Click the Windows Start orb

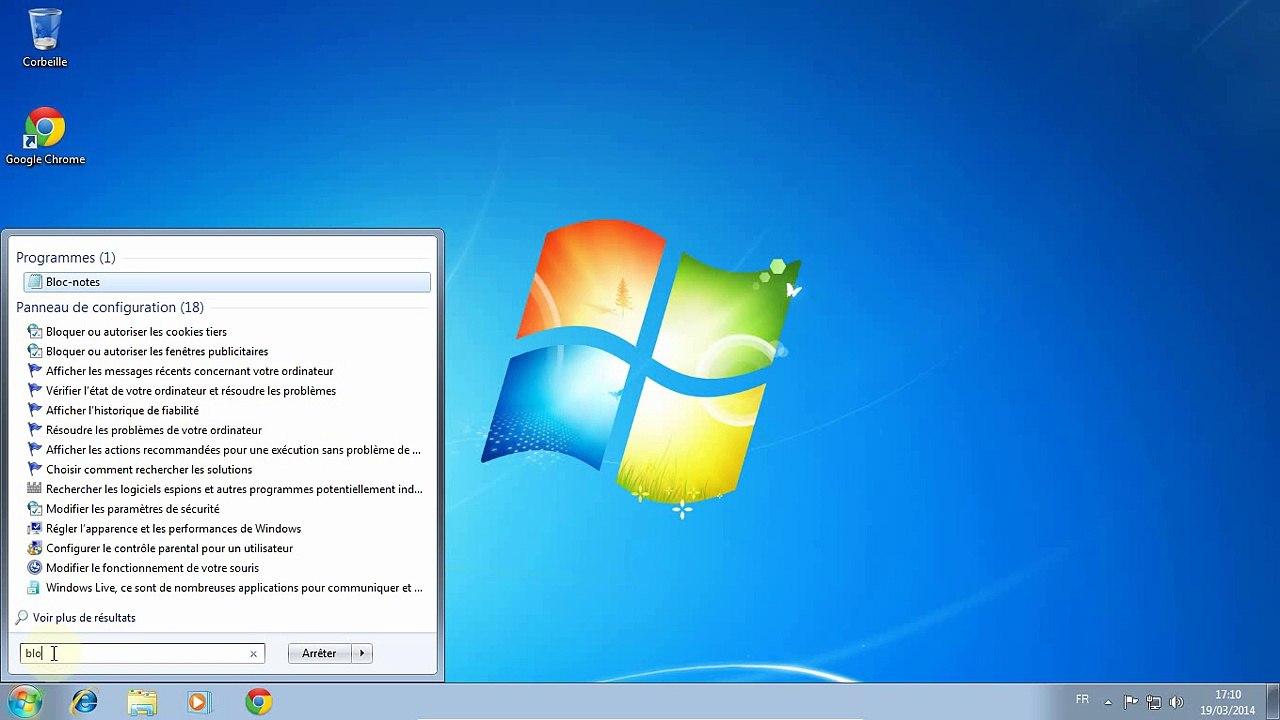coord(25,702)
